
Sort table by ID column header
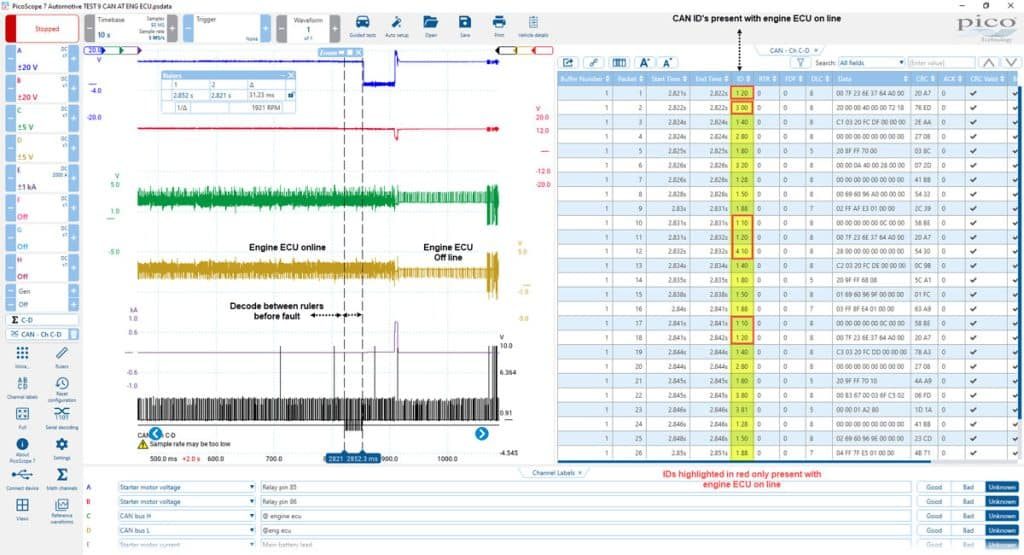point(743,78)
